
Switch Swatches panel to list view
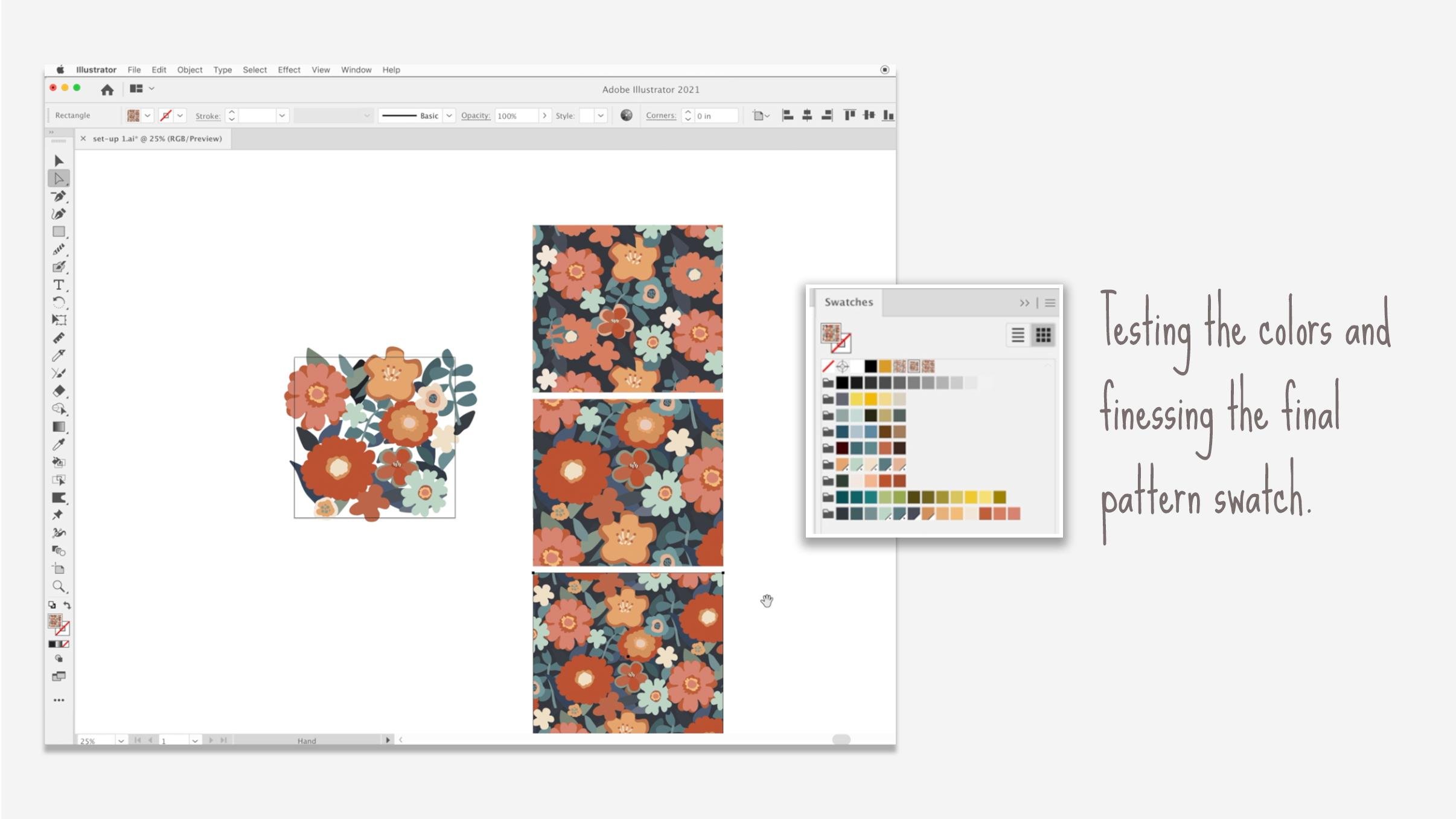point(1018,335)
